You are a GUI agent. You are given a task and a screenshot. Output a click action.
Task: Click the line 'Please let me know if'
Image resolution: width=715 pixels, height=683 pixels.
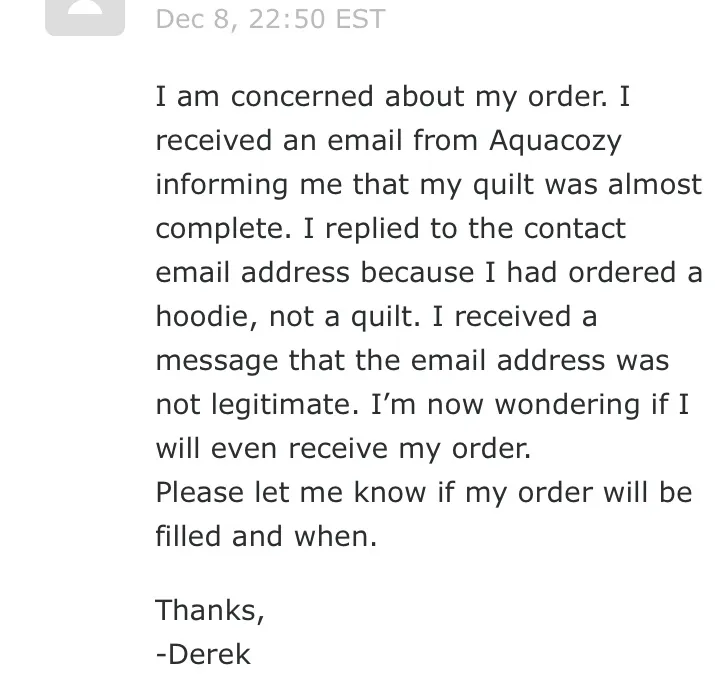tap(424, 493)
